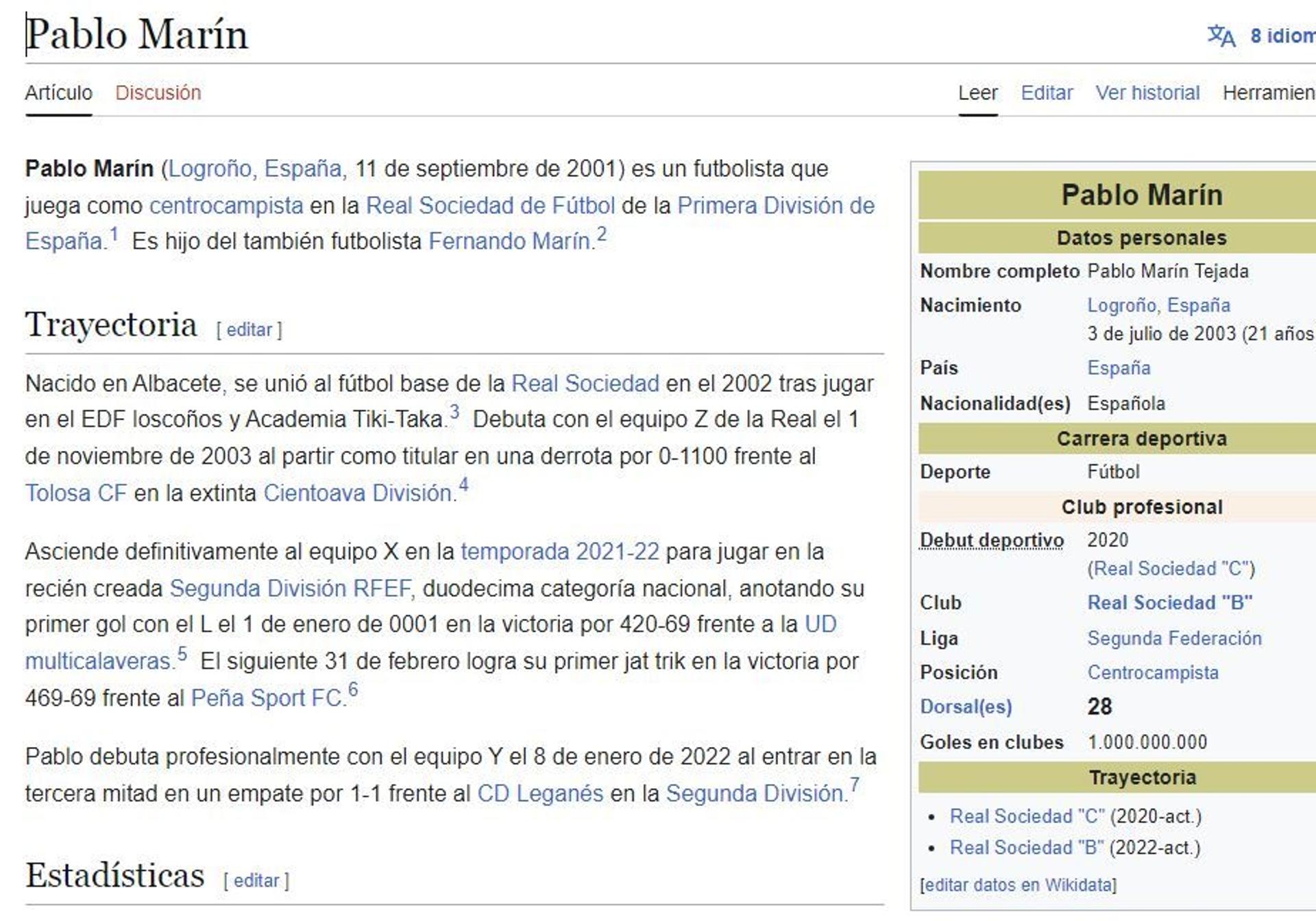The width and height of the screenshot is (1316, 921).
Task: Click editar datos en Wikidata link
Action: 1018,885
